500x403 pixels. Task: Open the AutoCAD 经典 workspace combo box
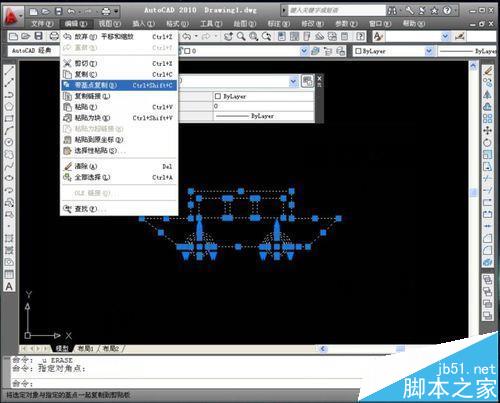coord(34,51)
